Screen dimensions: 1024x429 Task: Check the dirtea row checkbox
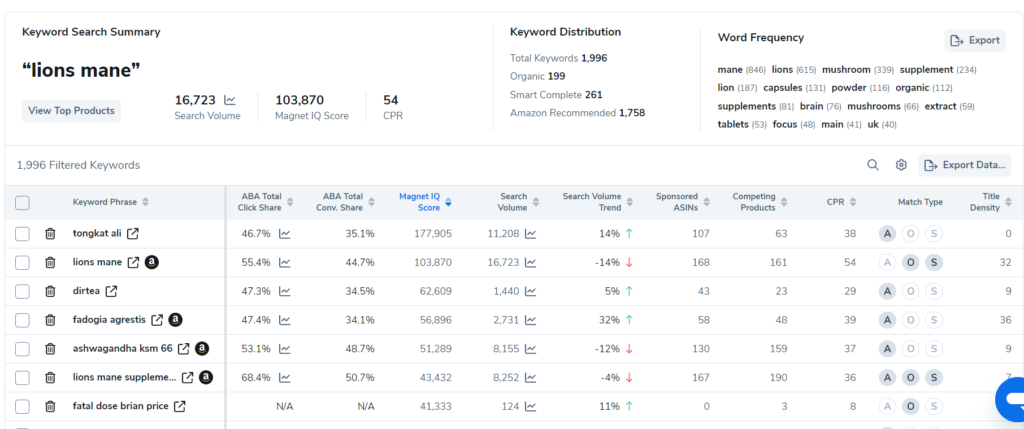tap(22, 291)
